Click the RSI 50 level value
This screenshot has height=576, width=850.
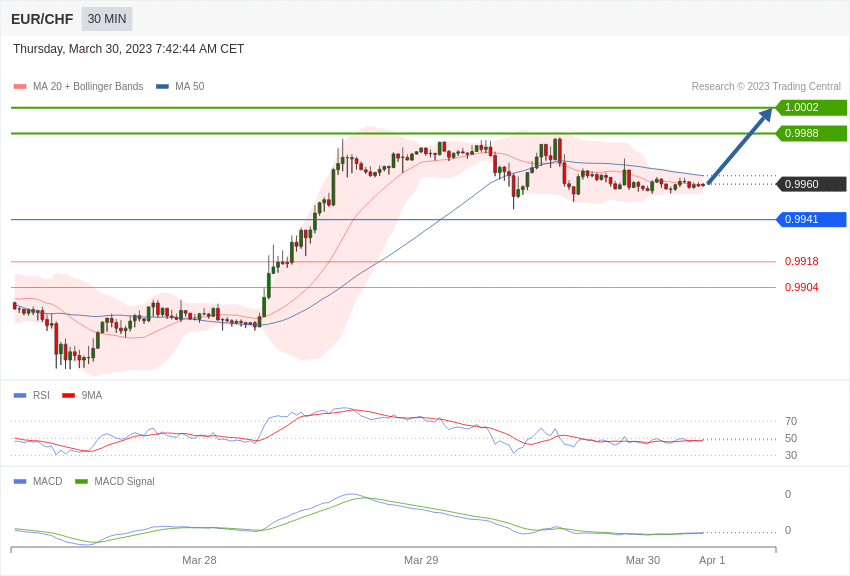791,438
